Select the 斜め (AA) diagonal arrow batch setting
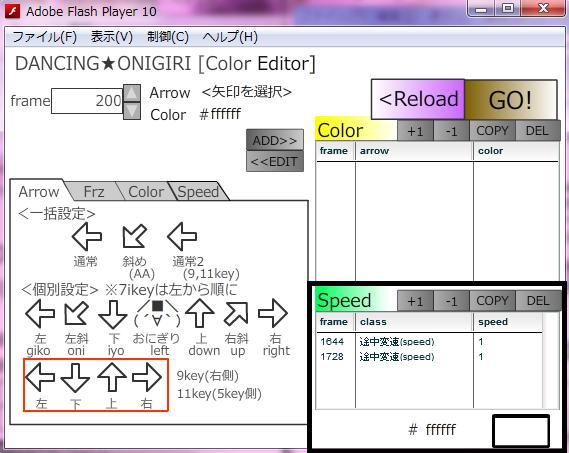 click(134, 236)
